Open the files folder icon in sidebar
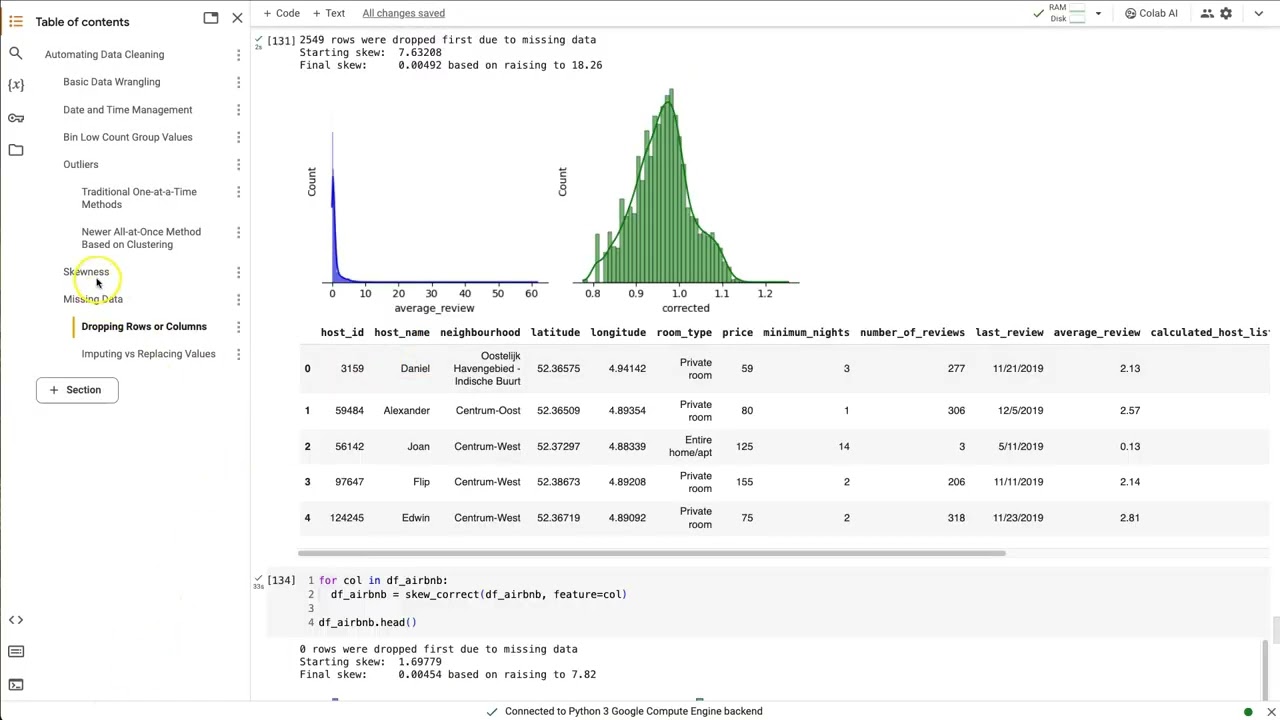The width and height of the screenshot is (1280, 720). pyautogui.click(x=16, y=150)
